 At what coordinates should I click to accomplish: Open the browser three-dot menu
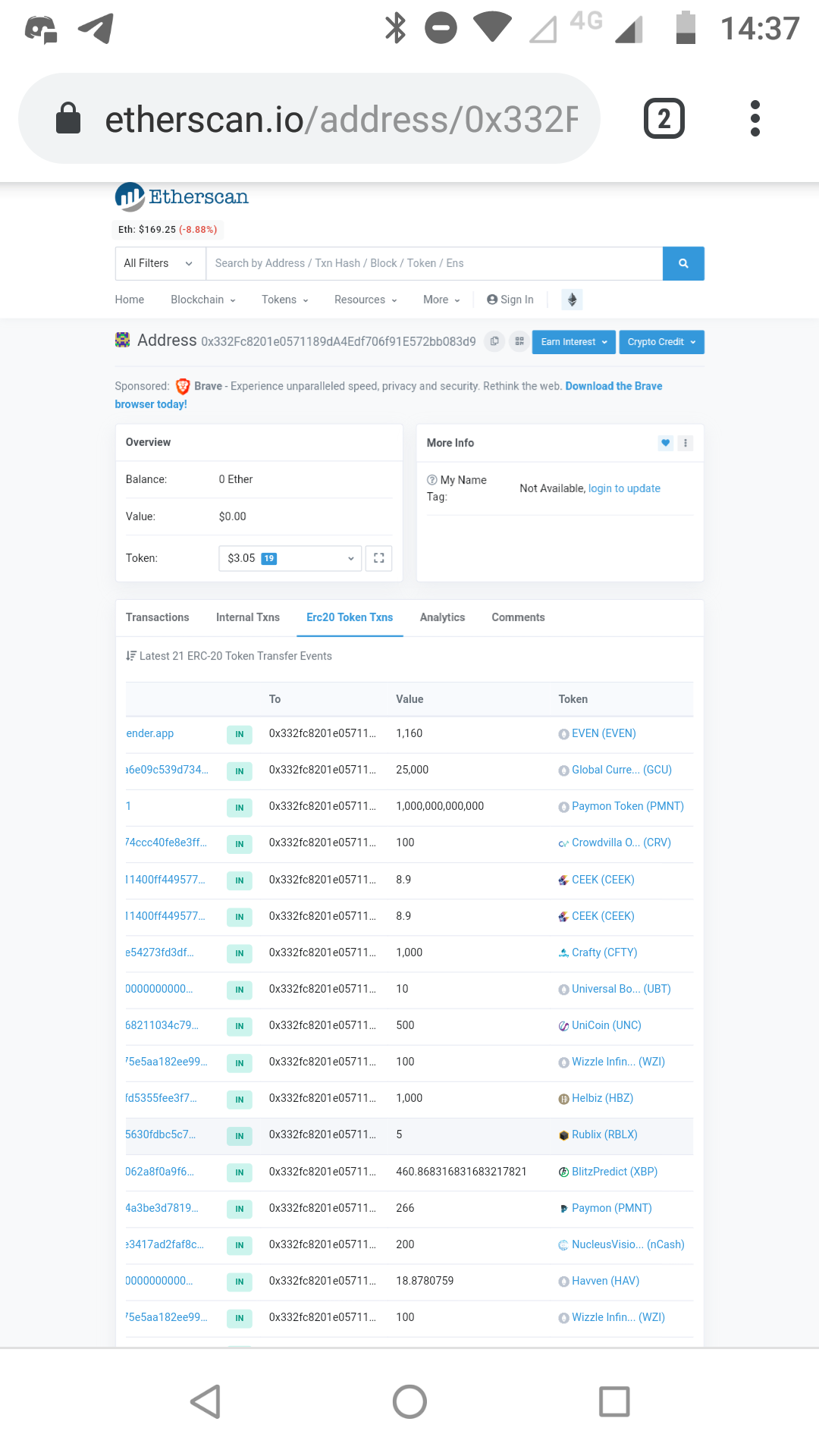[x=755, y=118]
